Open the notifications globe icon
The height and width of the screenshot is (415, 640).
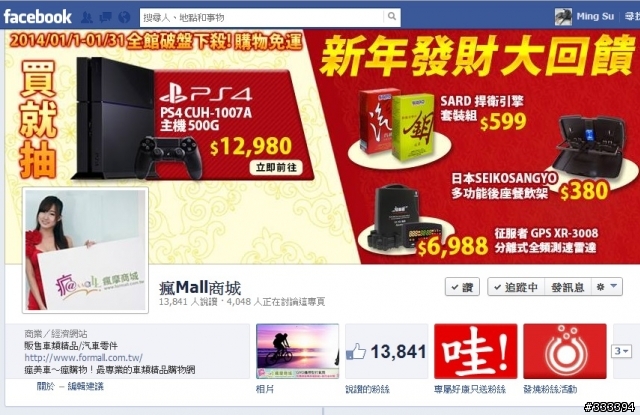tap(124, 17)
